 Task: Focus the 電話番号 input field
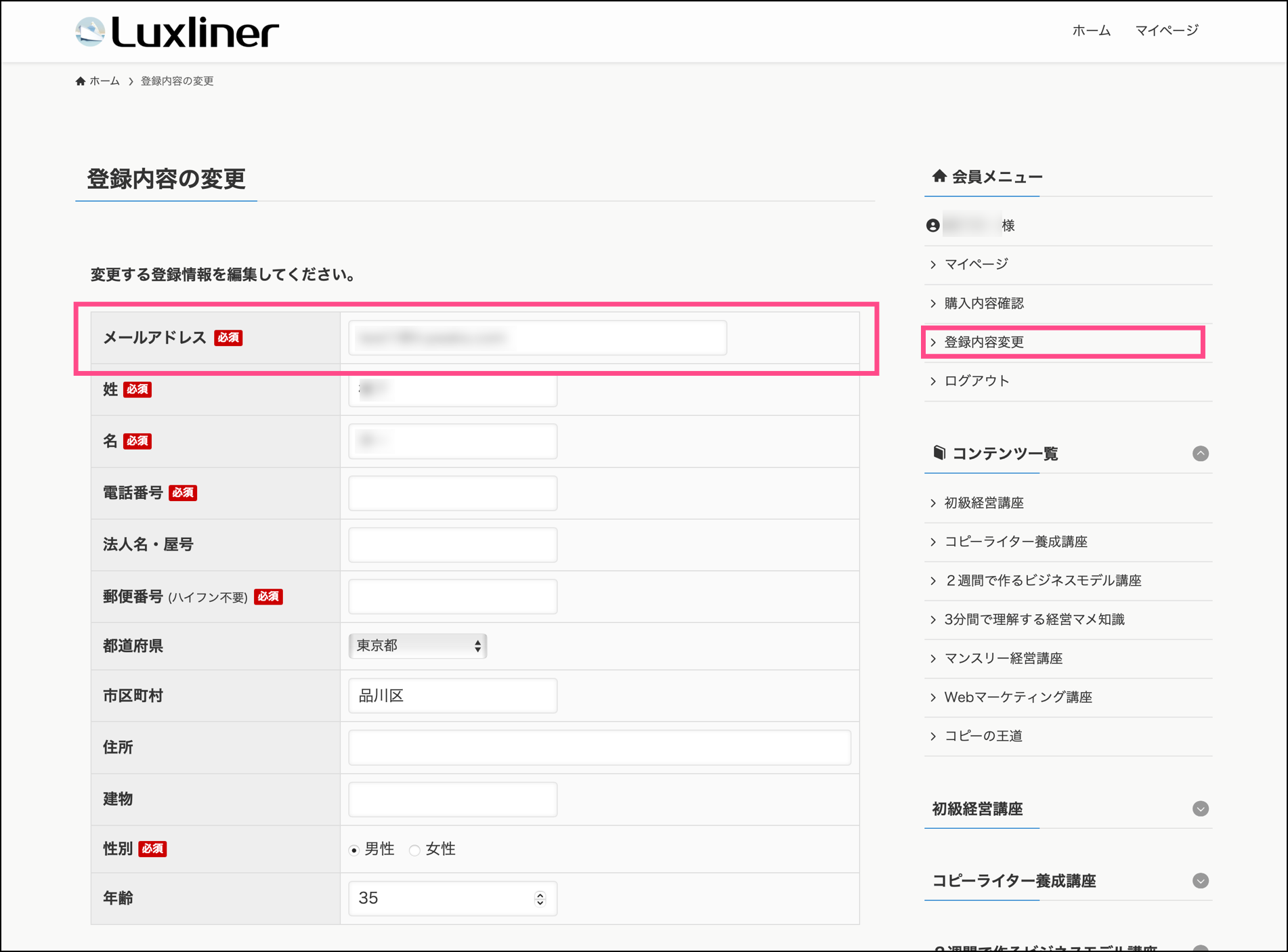[x=452, y=493]
